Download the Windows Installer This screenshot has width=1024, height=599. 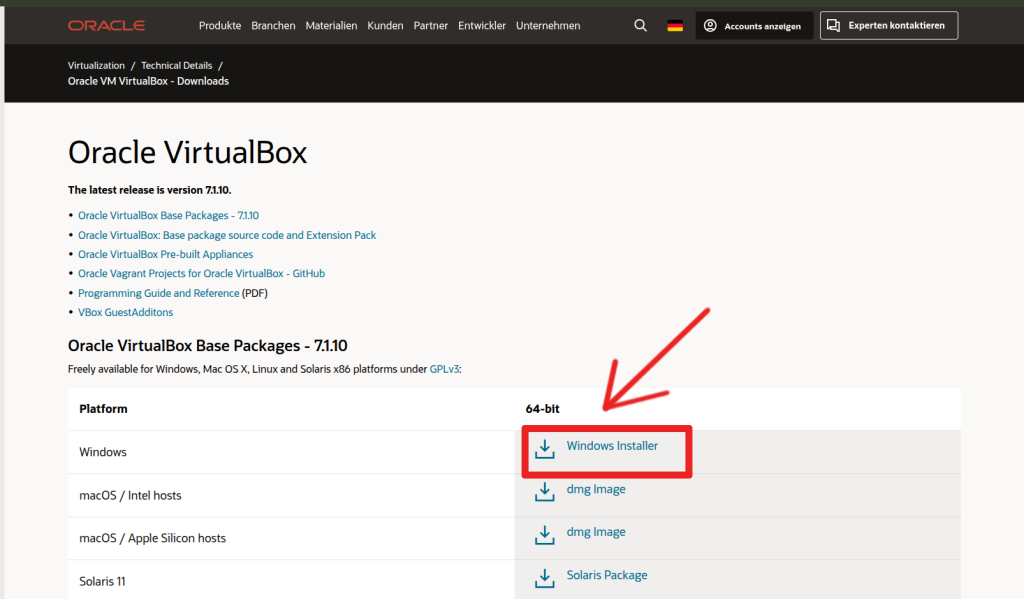[612, 445]
